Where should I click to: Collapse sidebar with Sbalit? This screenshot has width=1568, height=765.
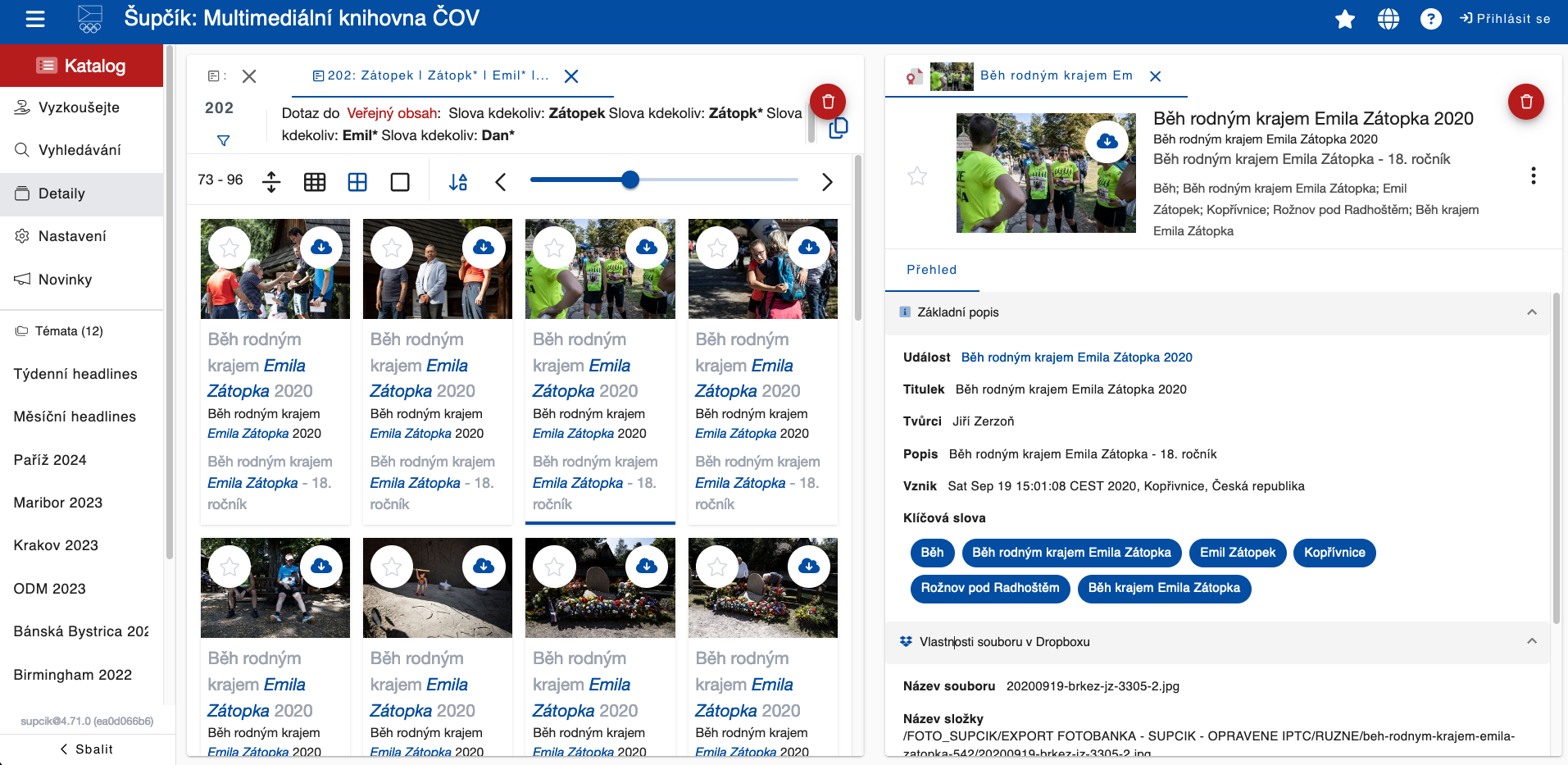pos(87,749)
